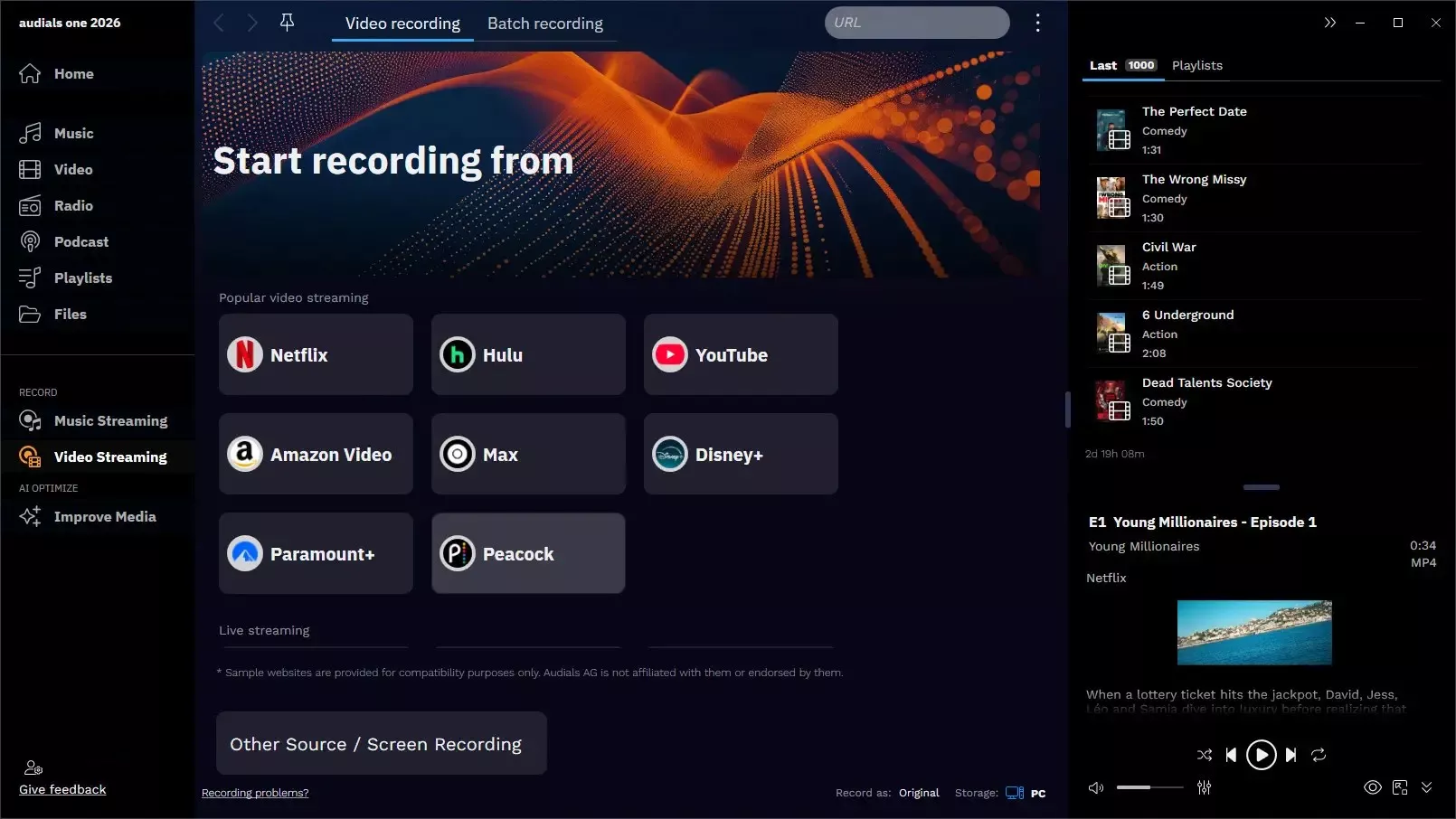The width and height of the screenshot is (1456, 819).
Task: Open the Record as Original dropdown
Action: (x=918, y=793)
